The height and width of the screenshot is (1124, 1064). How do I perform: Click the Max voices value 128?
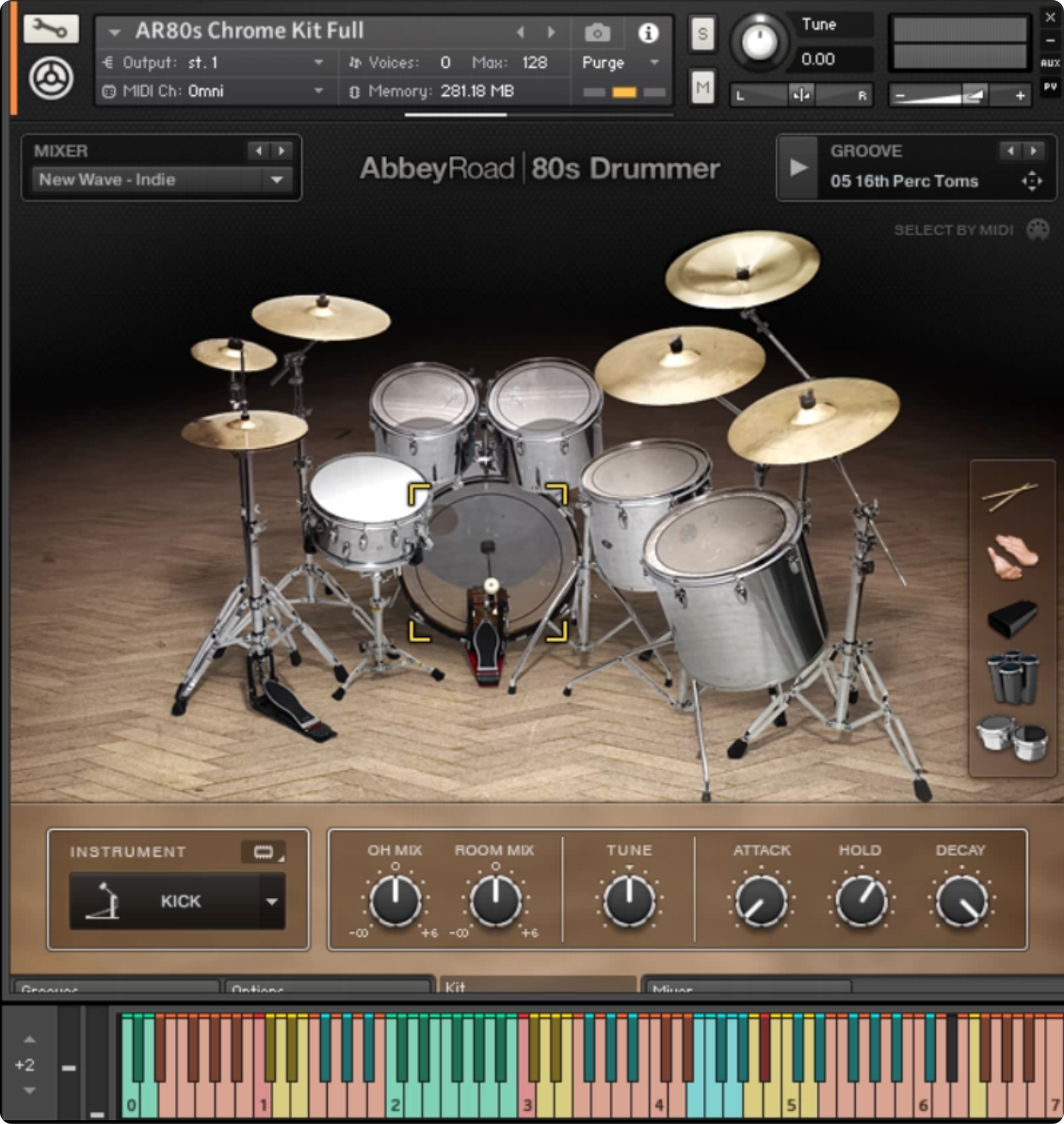point(534,63)
